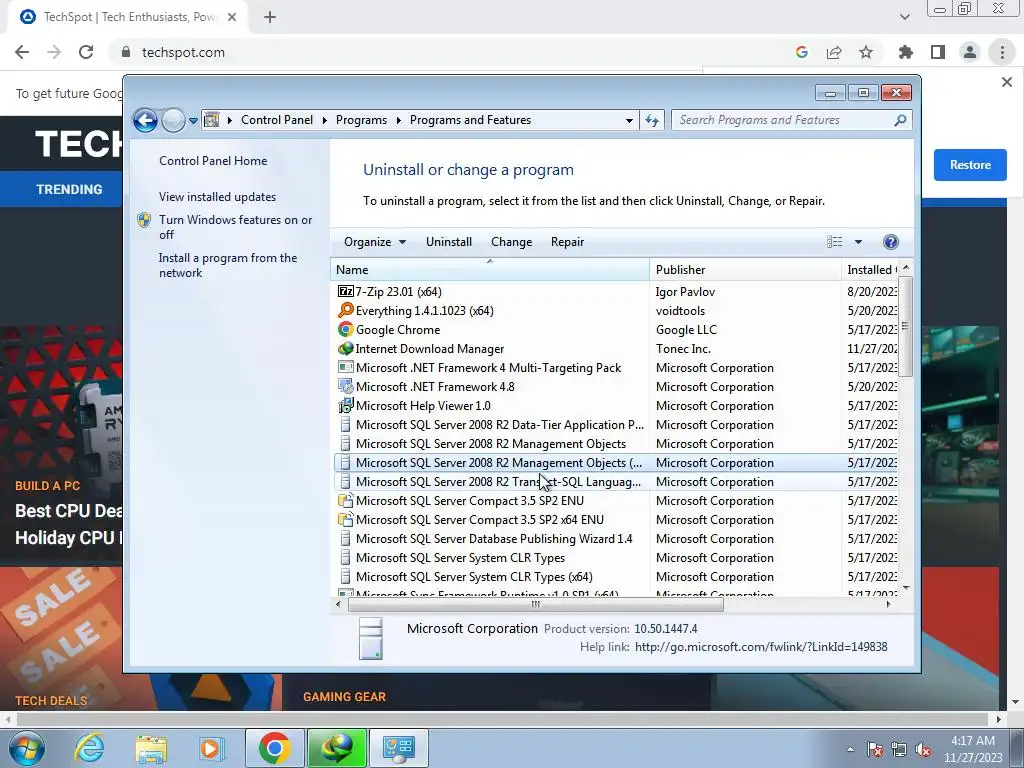Click the muted volume icon in system tray

click(923, 750)
